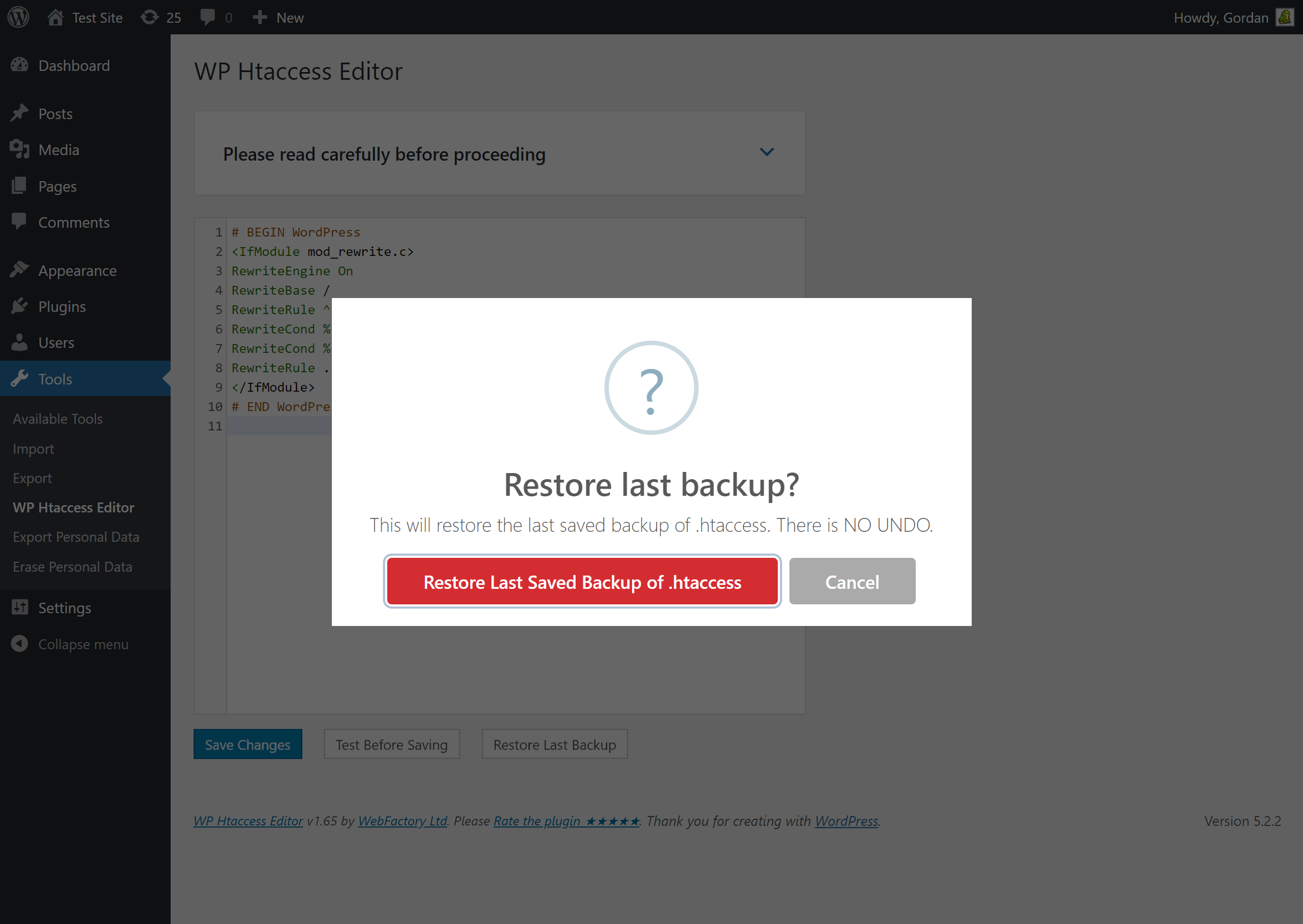The image size is (1303, 924).
Task: Click the Settings menu icon
Action: (20, 607)
